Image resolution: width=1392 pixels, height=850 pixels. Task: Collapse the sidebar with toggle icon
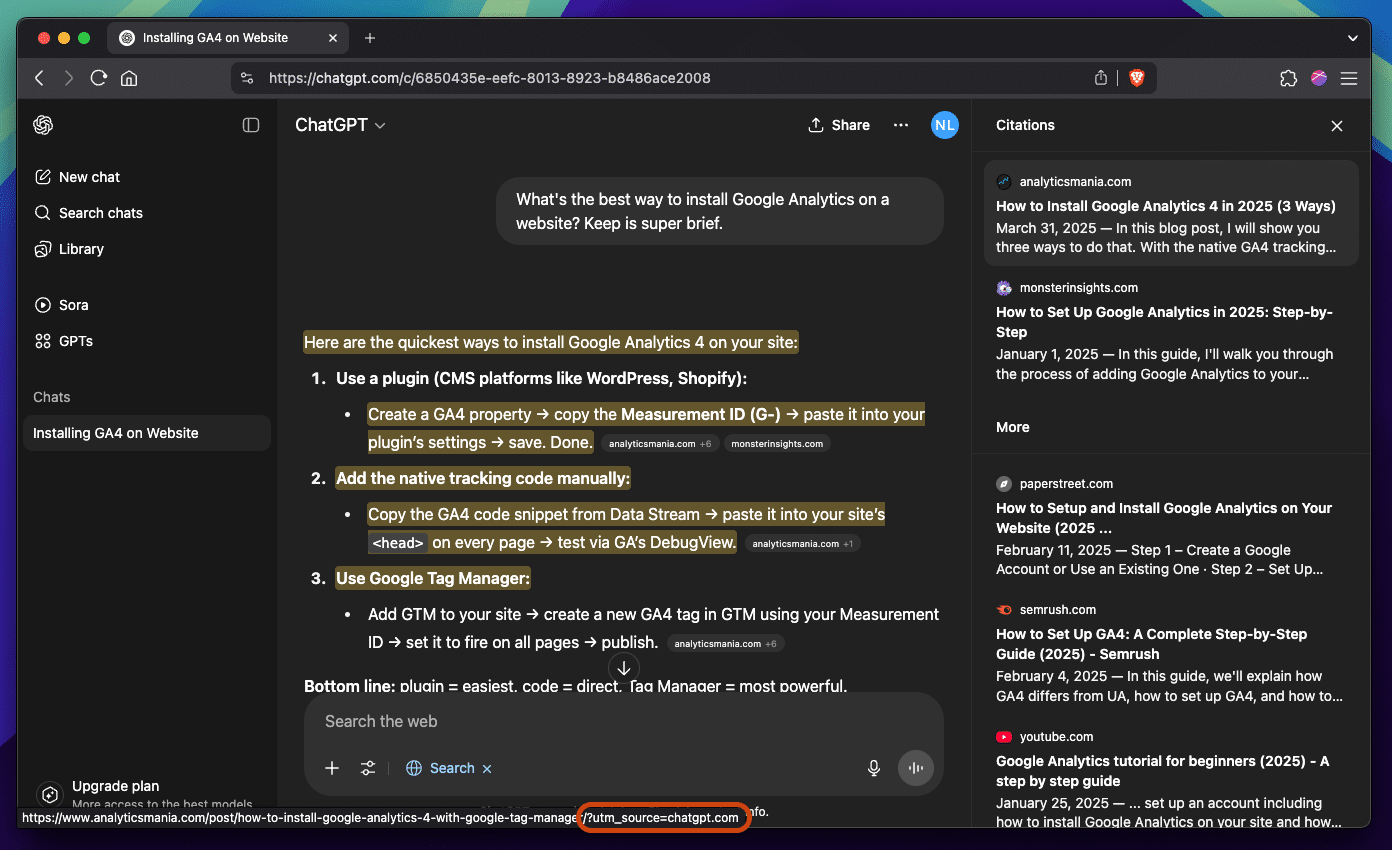point(251,125)
